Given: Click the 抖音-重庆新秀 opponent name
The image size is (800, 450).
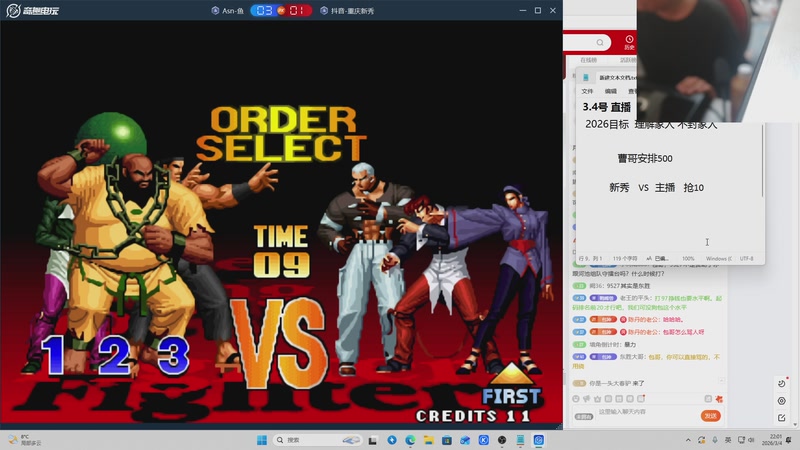Looking at the screenshot, I should [x=352, y=10].
